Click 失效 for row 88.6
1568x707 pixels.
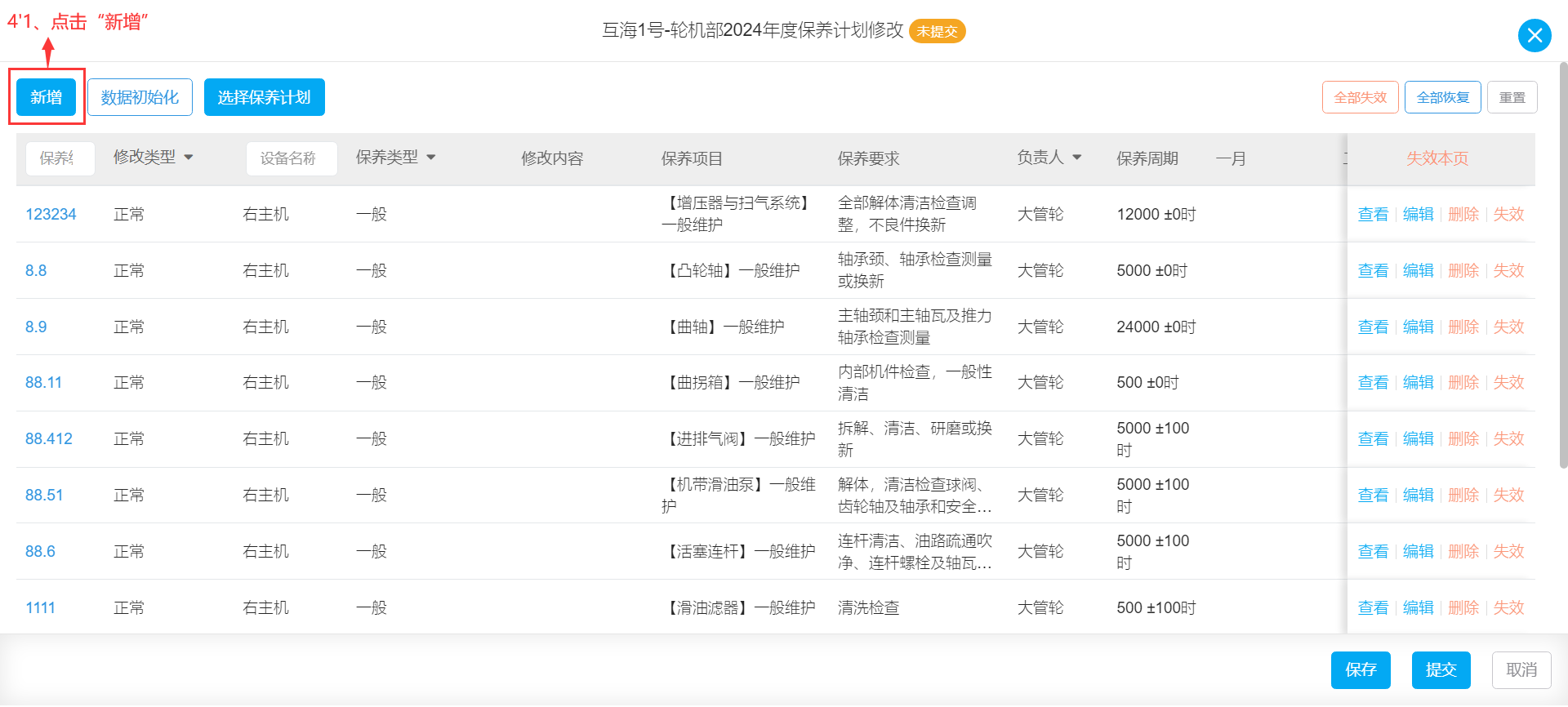click(x=1509, y=551)
